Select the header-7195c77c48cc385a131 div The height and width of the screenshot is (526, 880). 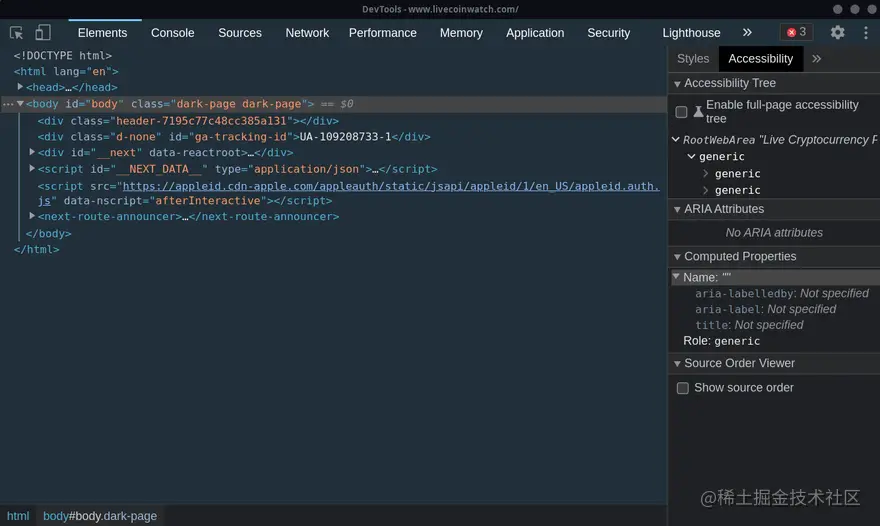pos(188,121)
